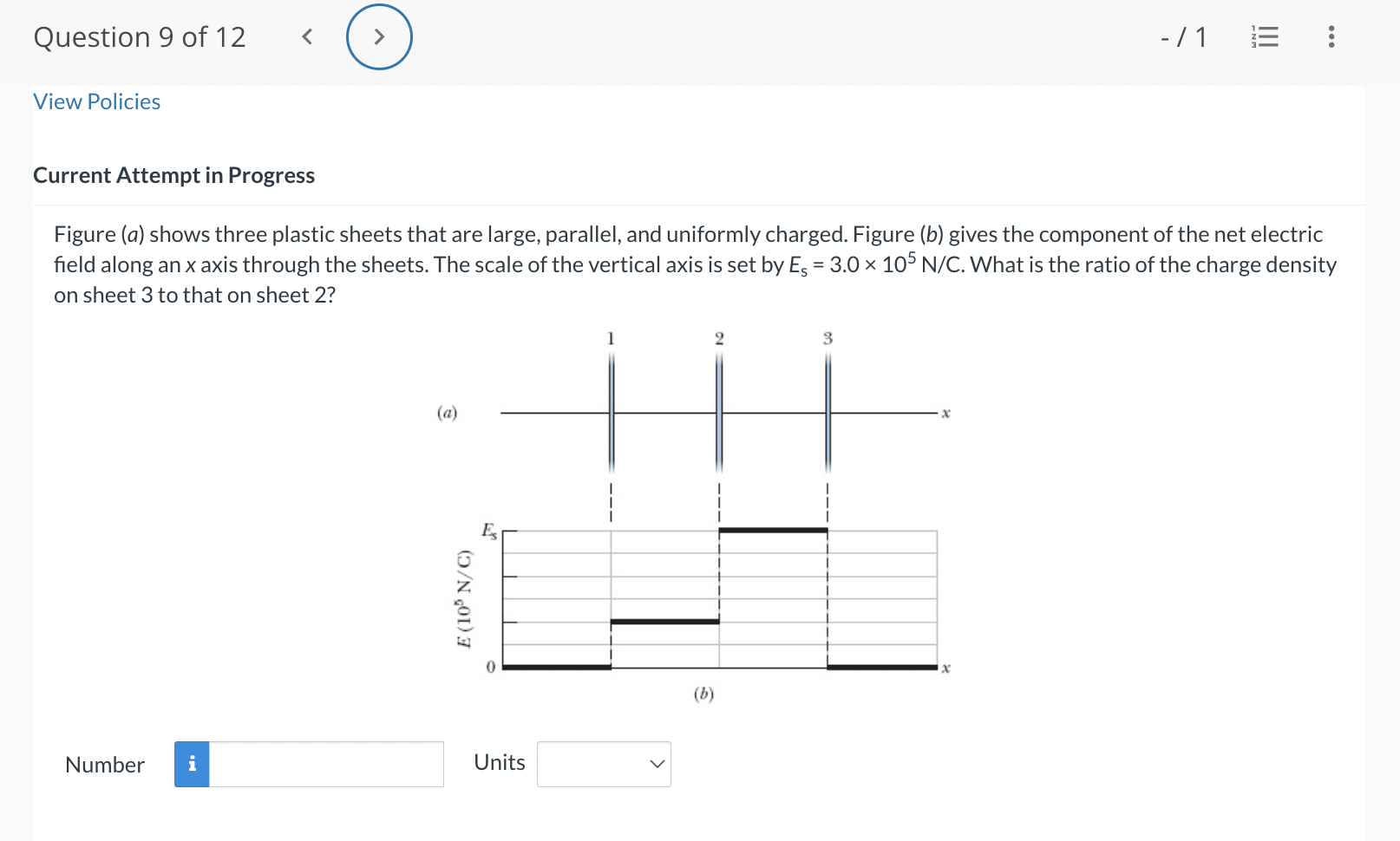The height and width of the screenshot is (841, 1400).
Task: Click the - / 1 score indicator
Action: click(x=1183, y=36)
